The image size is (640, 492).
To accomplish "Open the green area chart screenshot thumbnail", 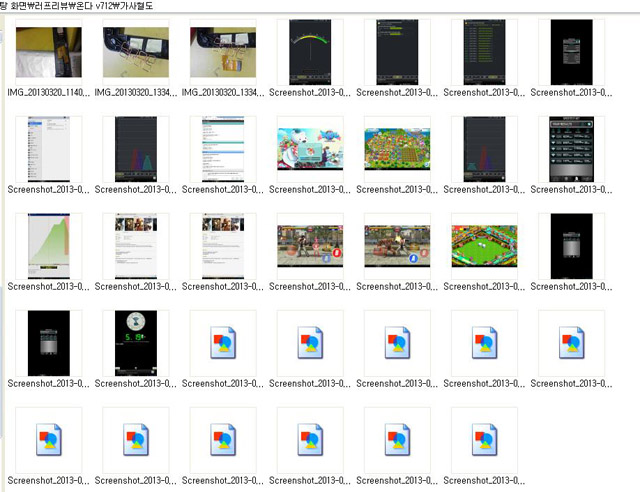I will click(x=50, y=246).
